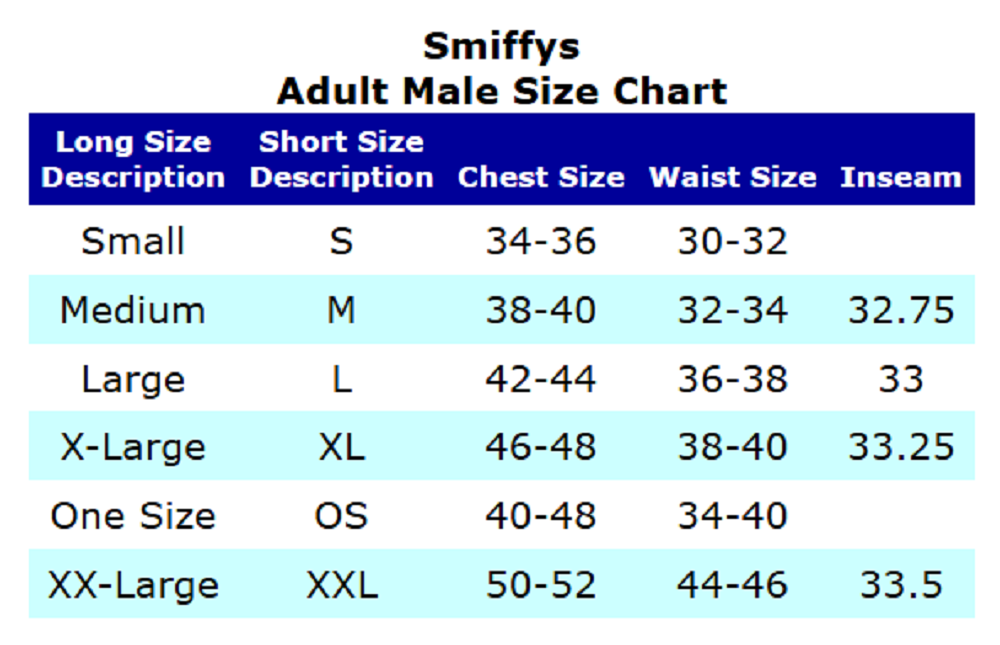Image resolution: width=1000 pixels, height=645 pixels.
Task: Select the Waist Size column header
Action: (732, 177)
